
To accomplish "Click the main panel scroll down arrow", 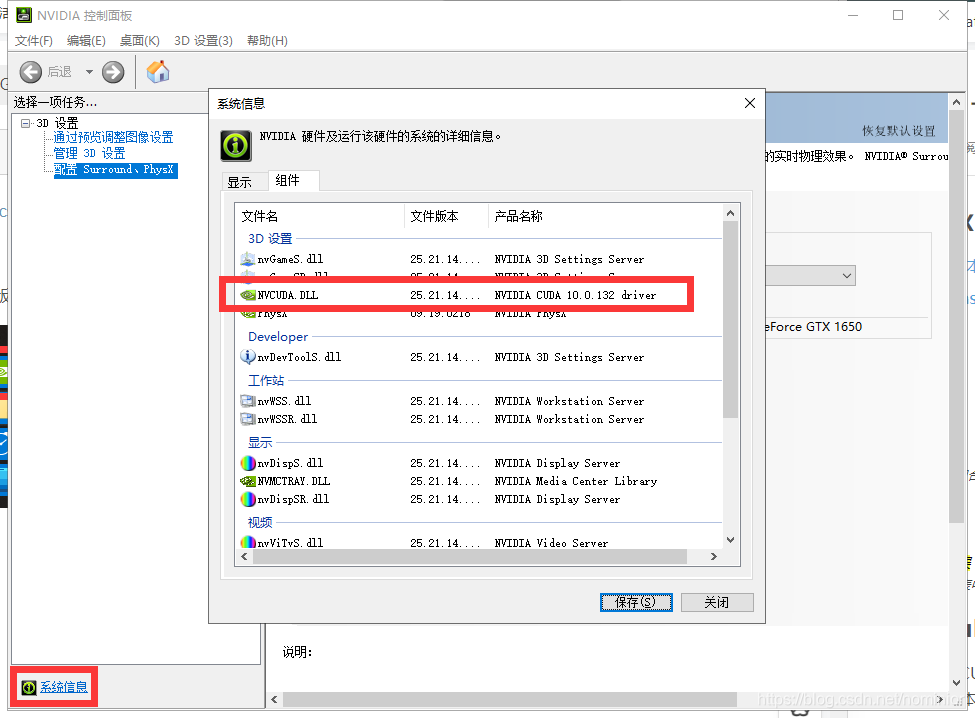I will coord(956,683).
